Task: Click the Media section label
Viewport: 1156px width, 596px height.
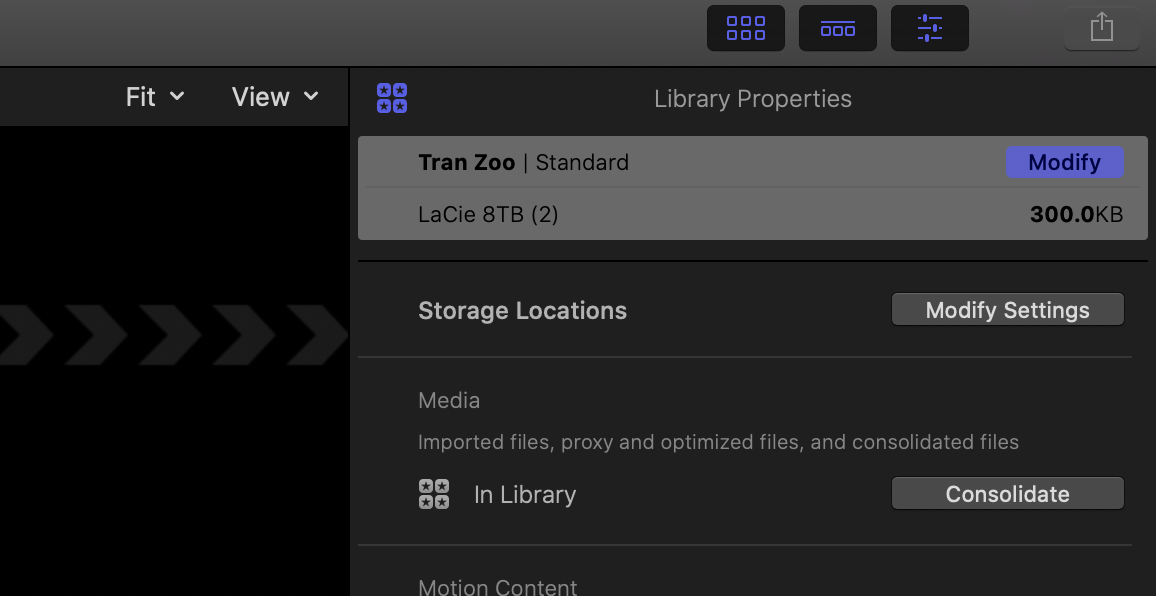Action: point(449,400)
